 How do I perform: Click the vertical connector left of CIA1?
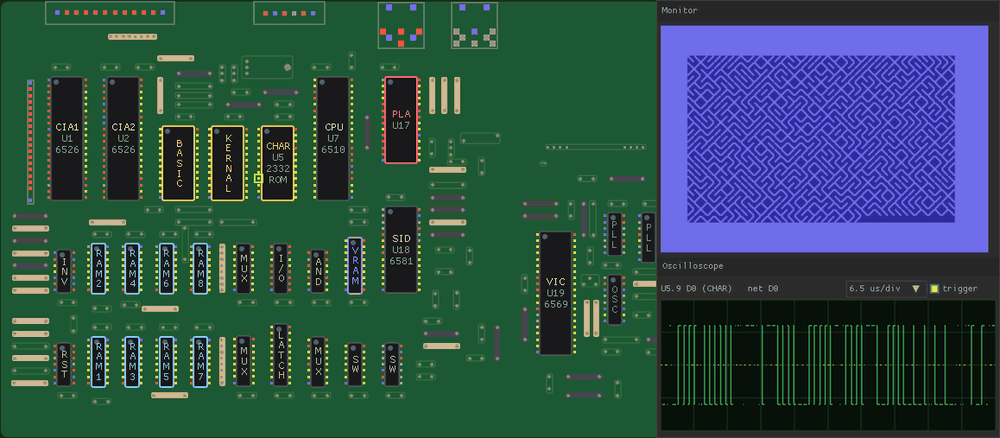[30, 142]
